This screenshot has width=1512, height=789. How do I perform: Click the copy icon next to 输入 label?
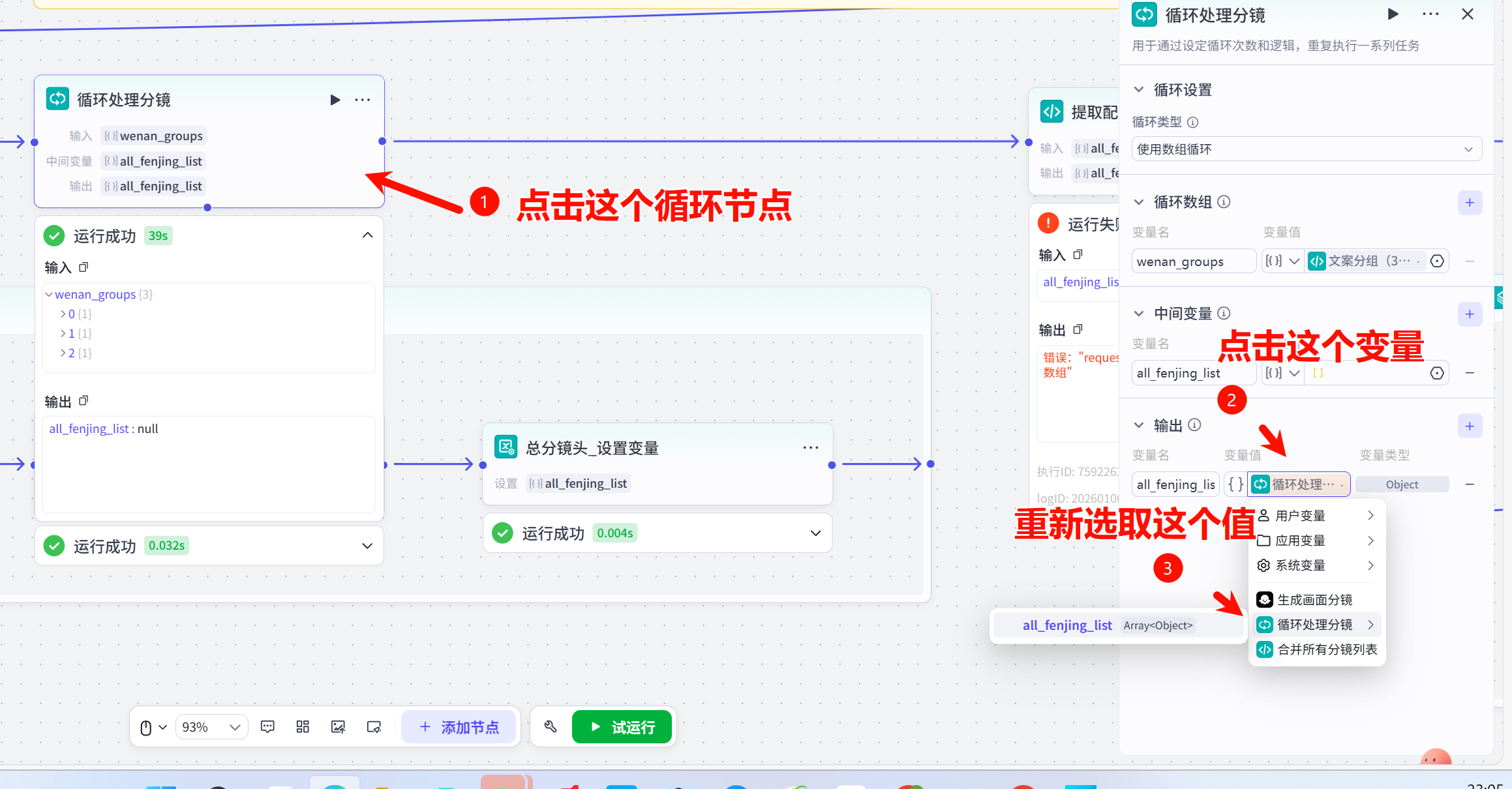pyautogui.click(x=83, y=267)
